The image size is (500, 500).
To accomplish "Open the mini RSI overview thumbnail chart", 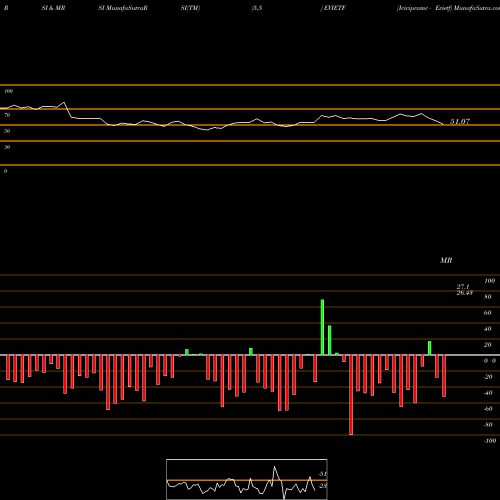I will coord(247,479).
